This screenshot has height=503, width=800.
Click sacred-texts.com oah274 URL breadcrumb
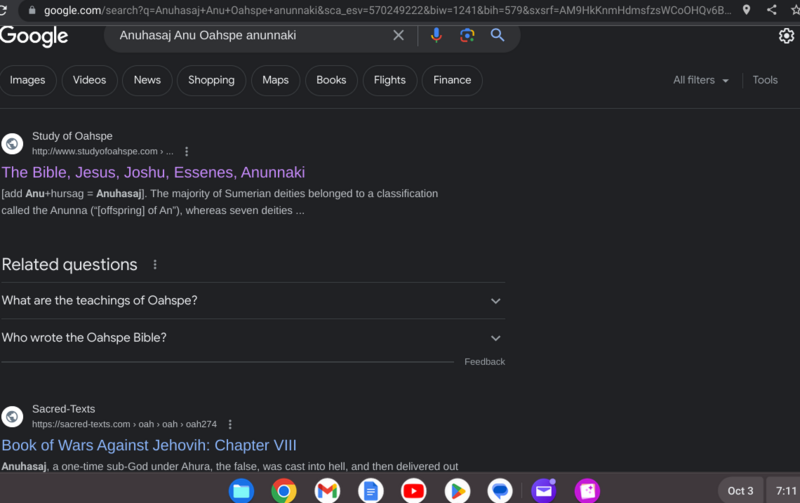(x=124, y=424)
